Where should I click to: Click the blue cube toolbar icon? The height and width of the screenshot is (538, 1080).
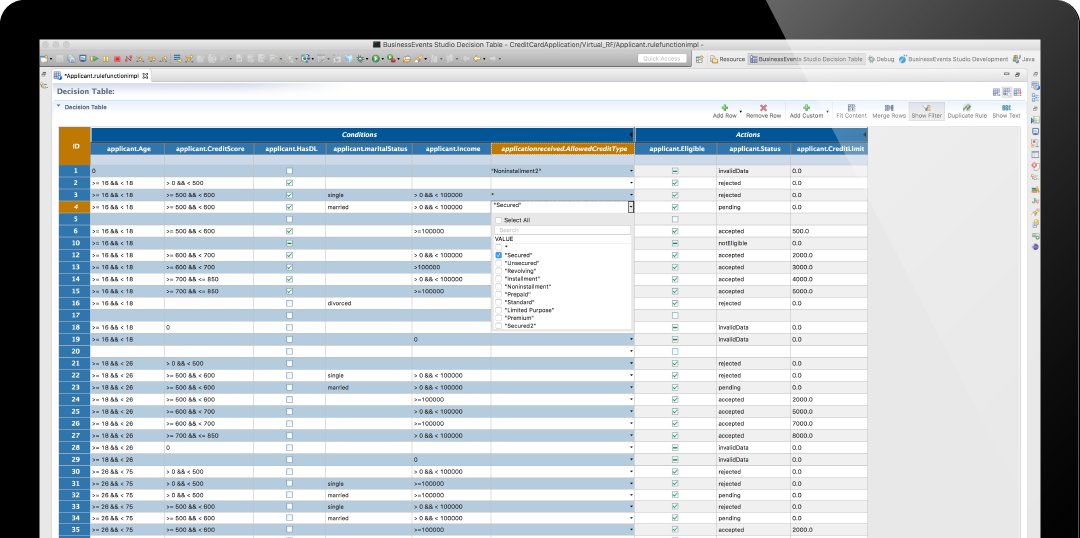[x=350, y=59]
